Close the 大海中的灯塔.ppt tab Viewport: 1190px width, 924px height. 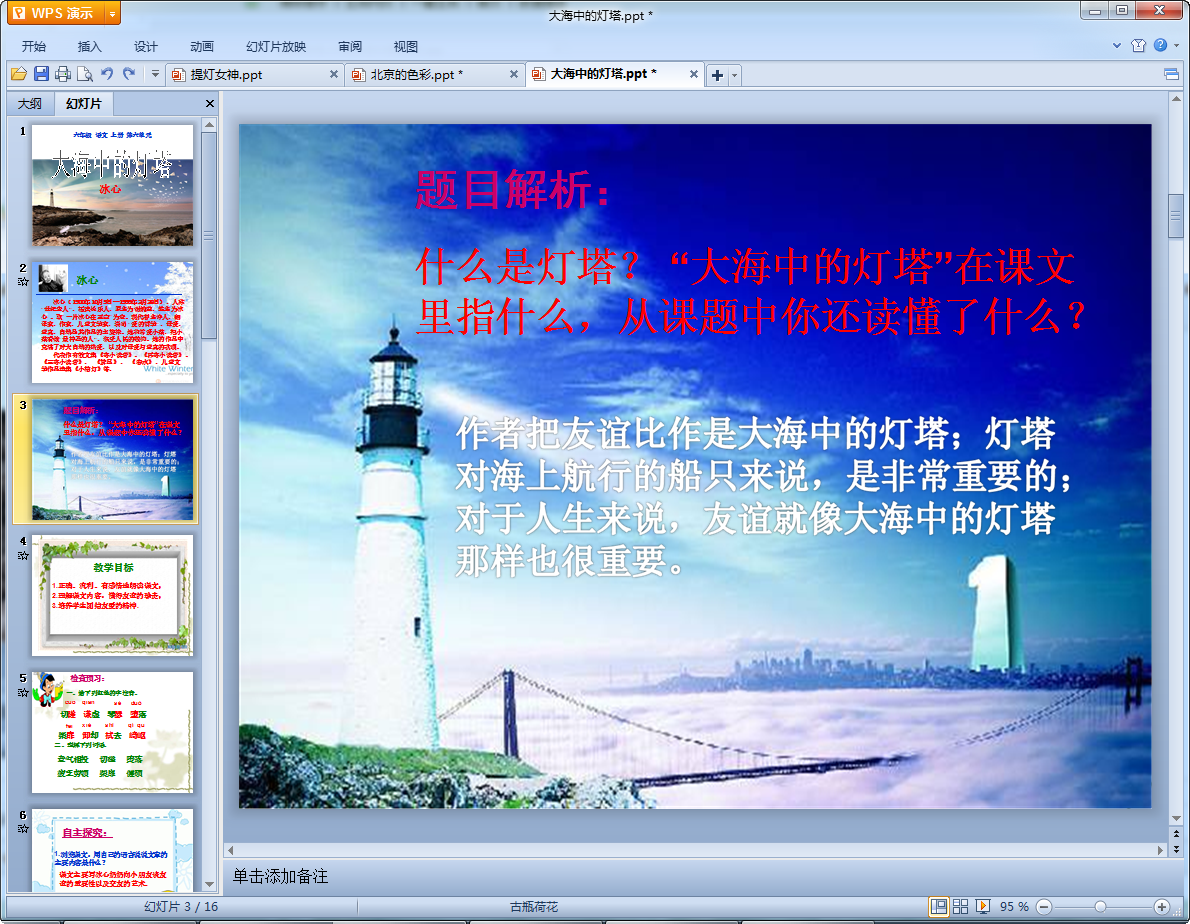pos(694,74)
